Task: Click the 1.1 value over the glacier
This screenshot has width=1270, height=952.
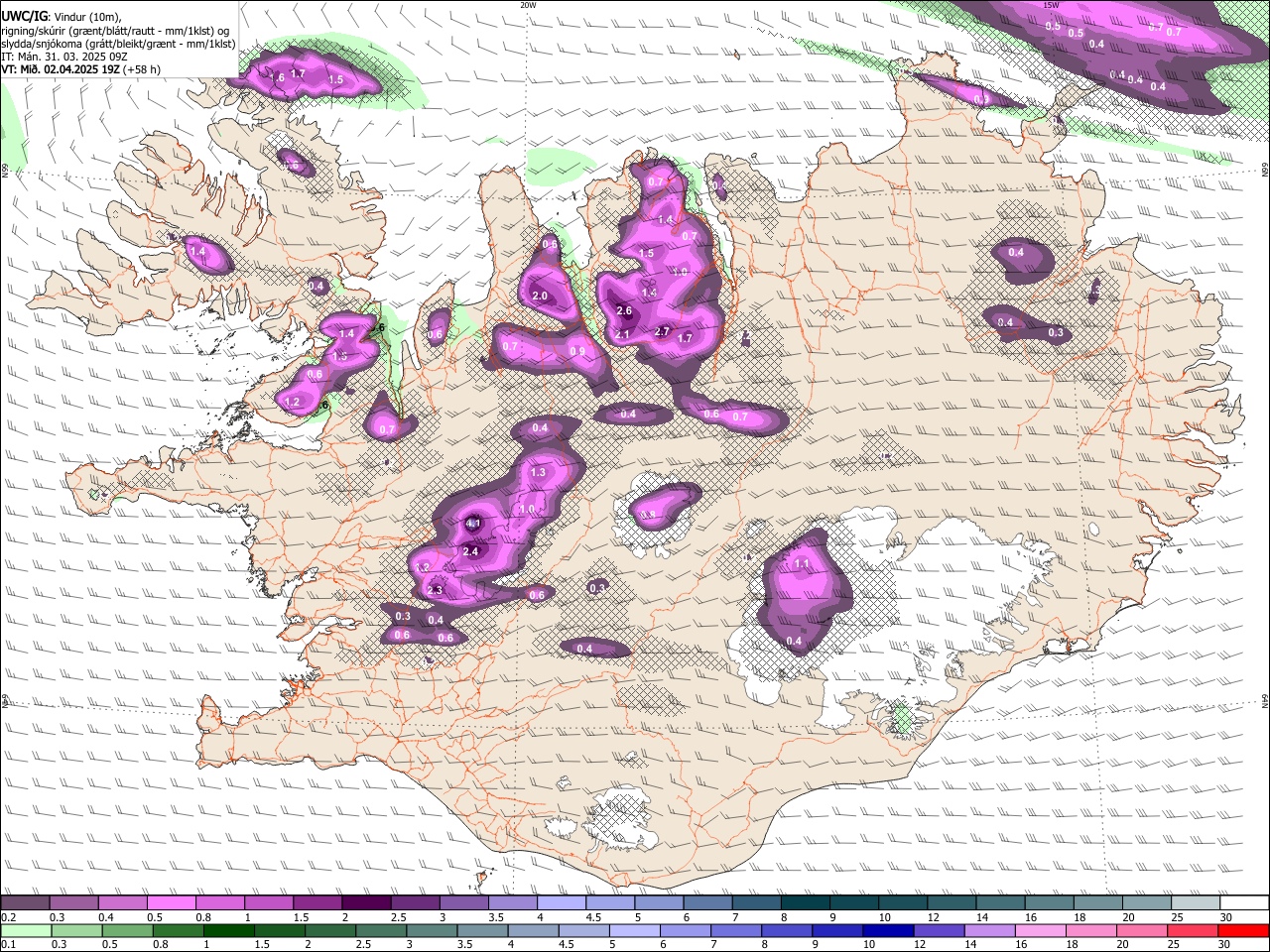Action: (803, 564)
